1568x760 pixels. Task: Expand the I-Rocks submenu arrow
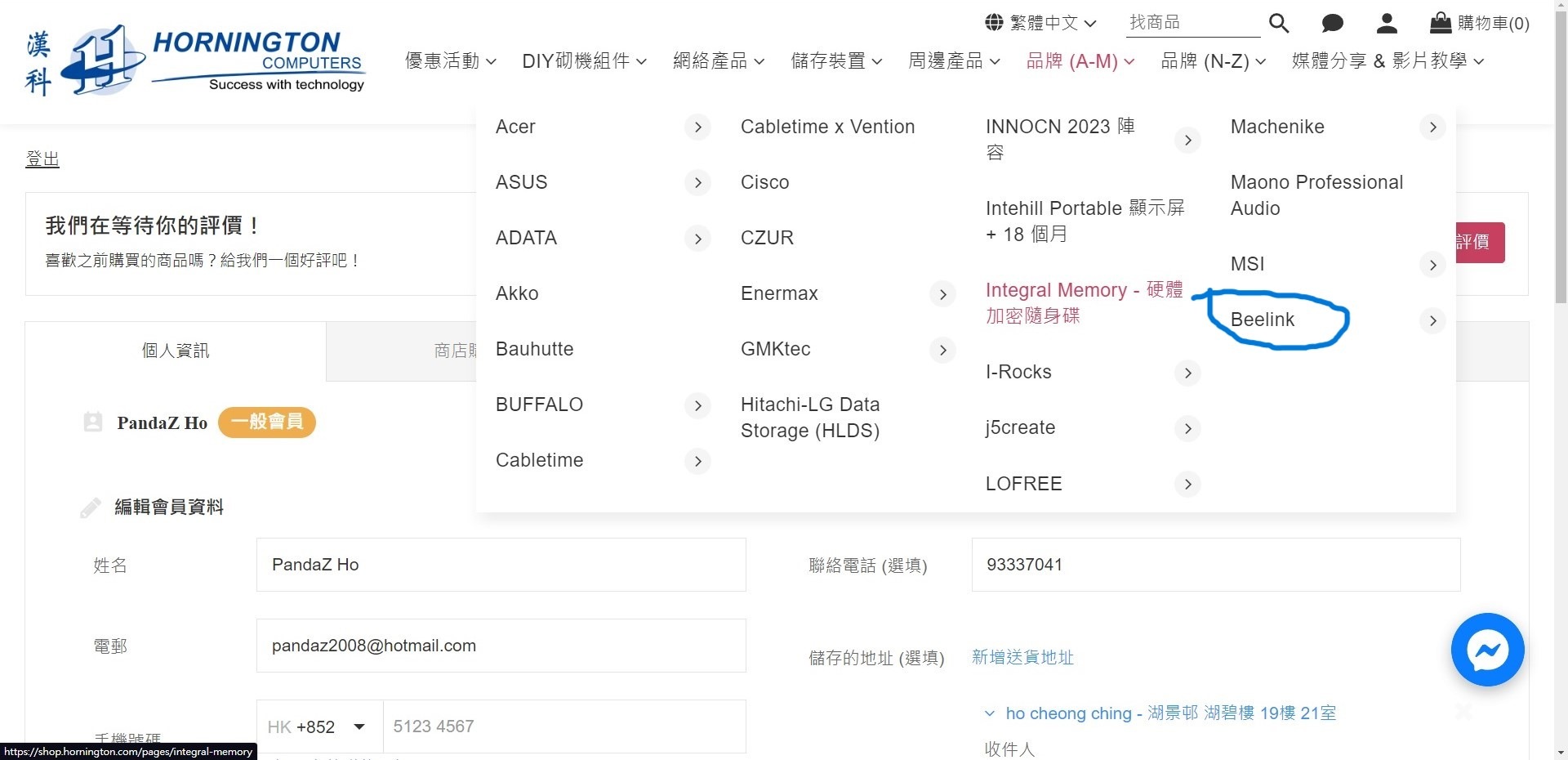click(x=1187, y=373)
